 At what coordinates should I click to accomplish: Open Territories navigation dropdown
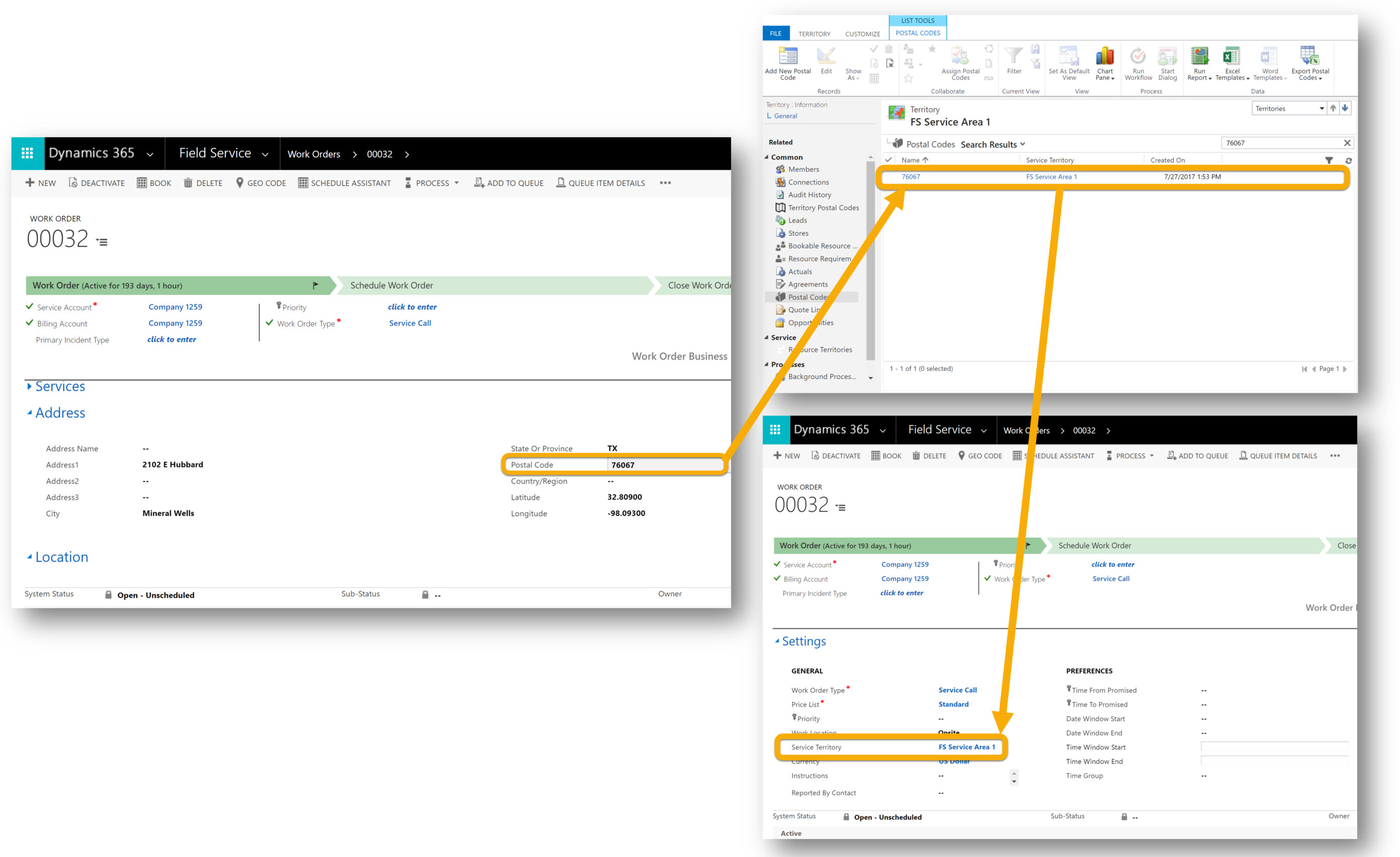pos(1289,109)
